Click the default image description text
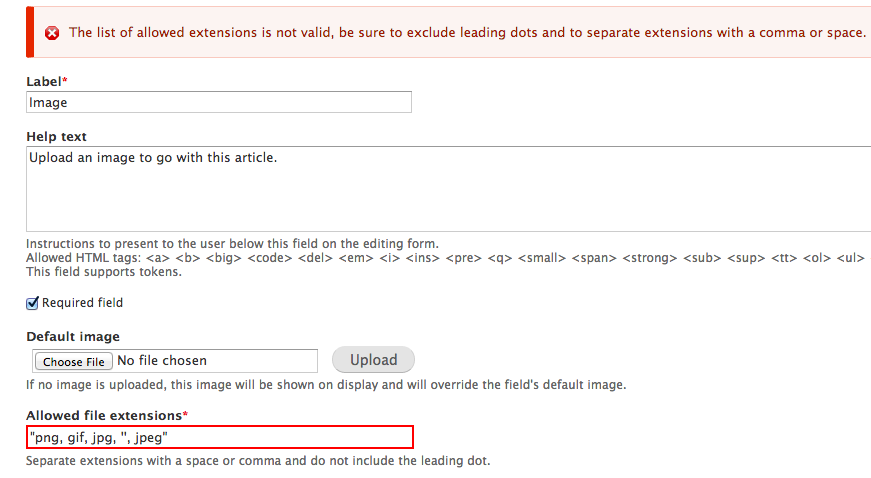 pos(326,384)
